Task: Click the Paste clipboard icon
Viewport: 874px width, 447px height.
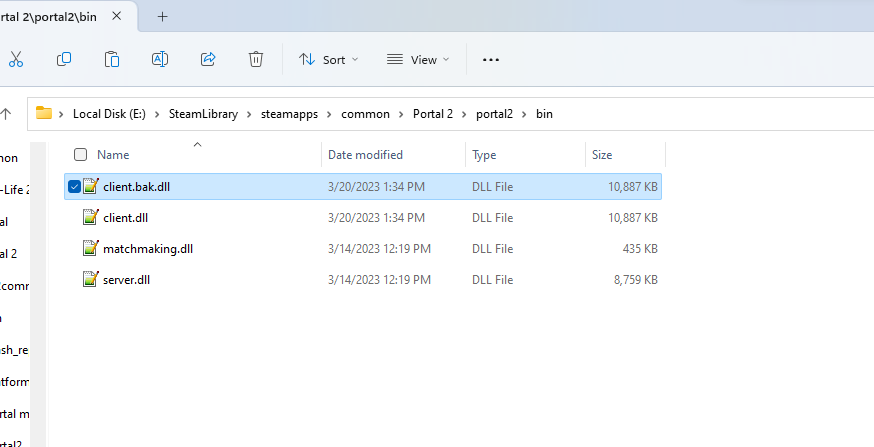Action: 112,59
